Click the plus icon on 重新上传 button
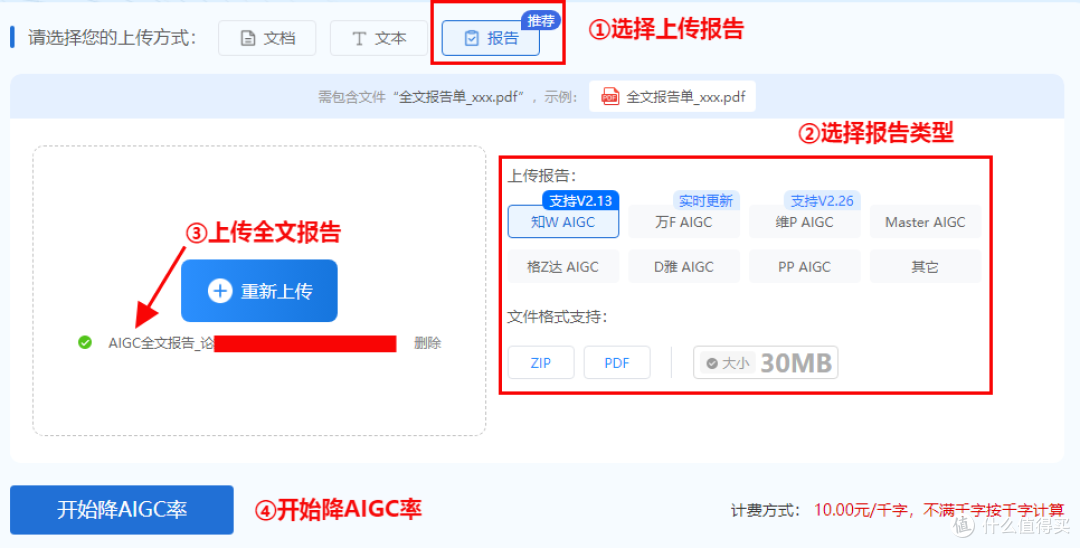 (220, 291)
